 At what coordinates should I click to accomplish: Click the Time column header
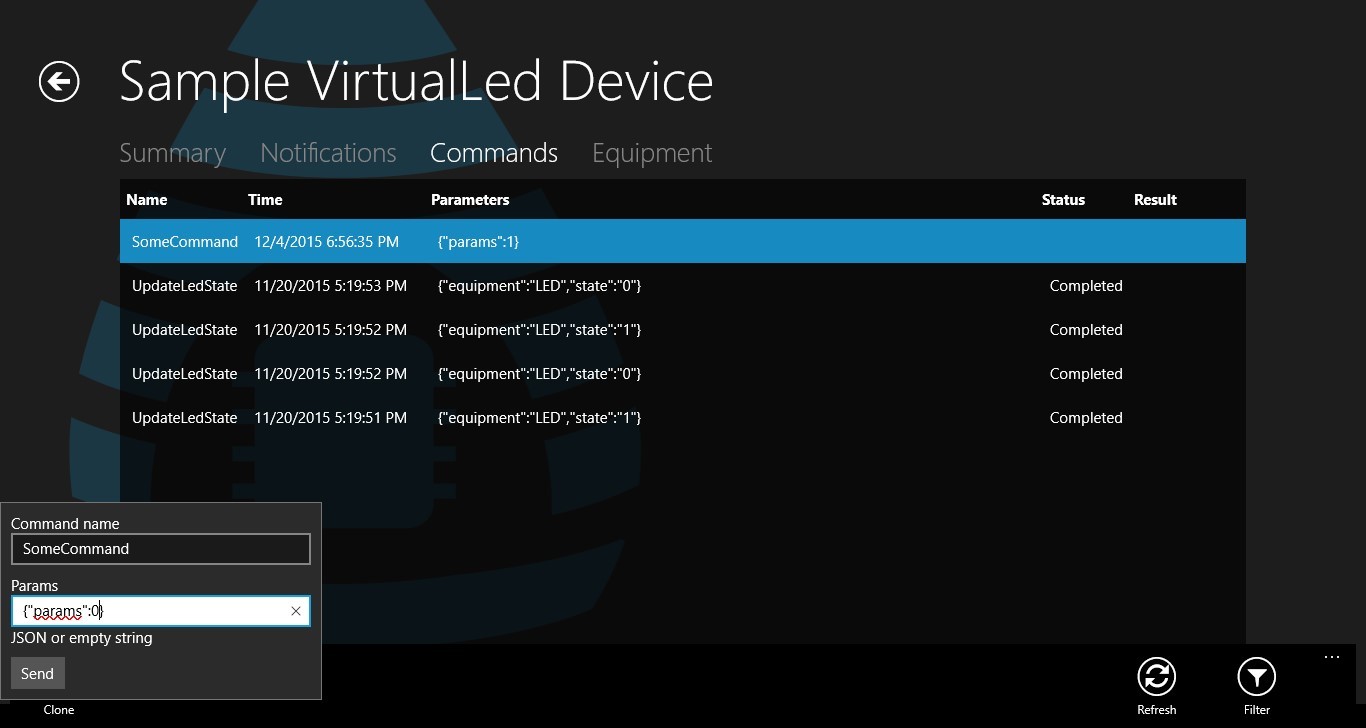[x=265, y=200]
